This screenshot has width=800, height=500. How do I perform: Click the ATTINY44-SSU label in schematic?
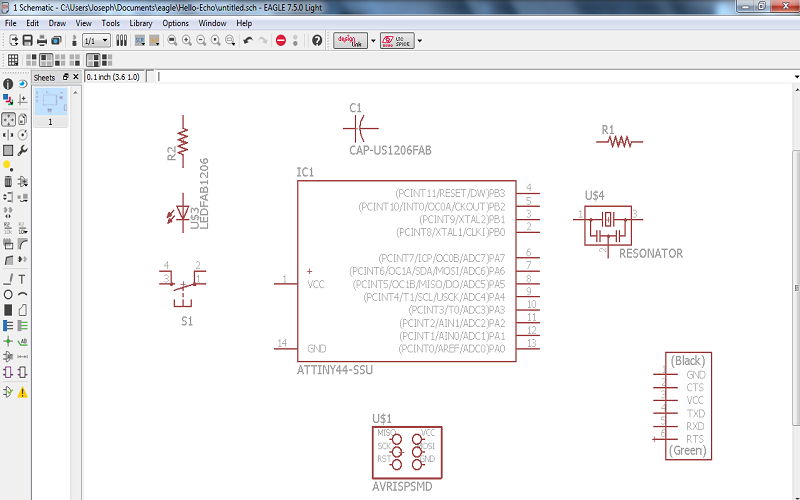(x=335, y=370)
